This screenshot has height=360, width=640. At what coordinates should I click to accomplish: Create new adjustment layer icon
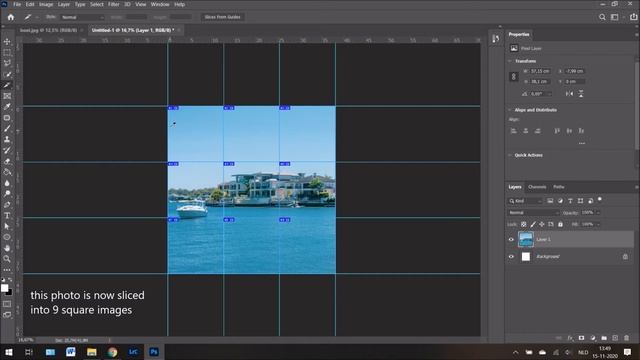tap(593, 338)
